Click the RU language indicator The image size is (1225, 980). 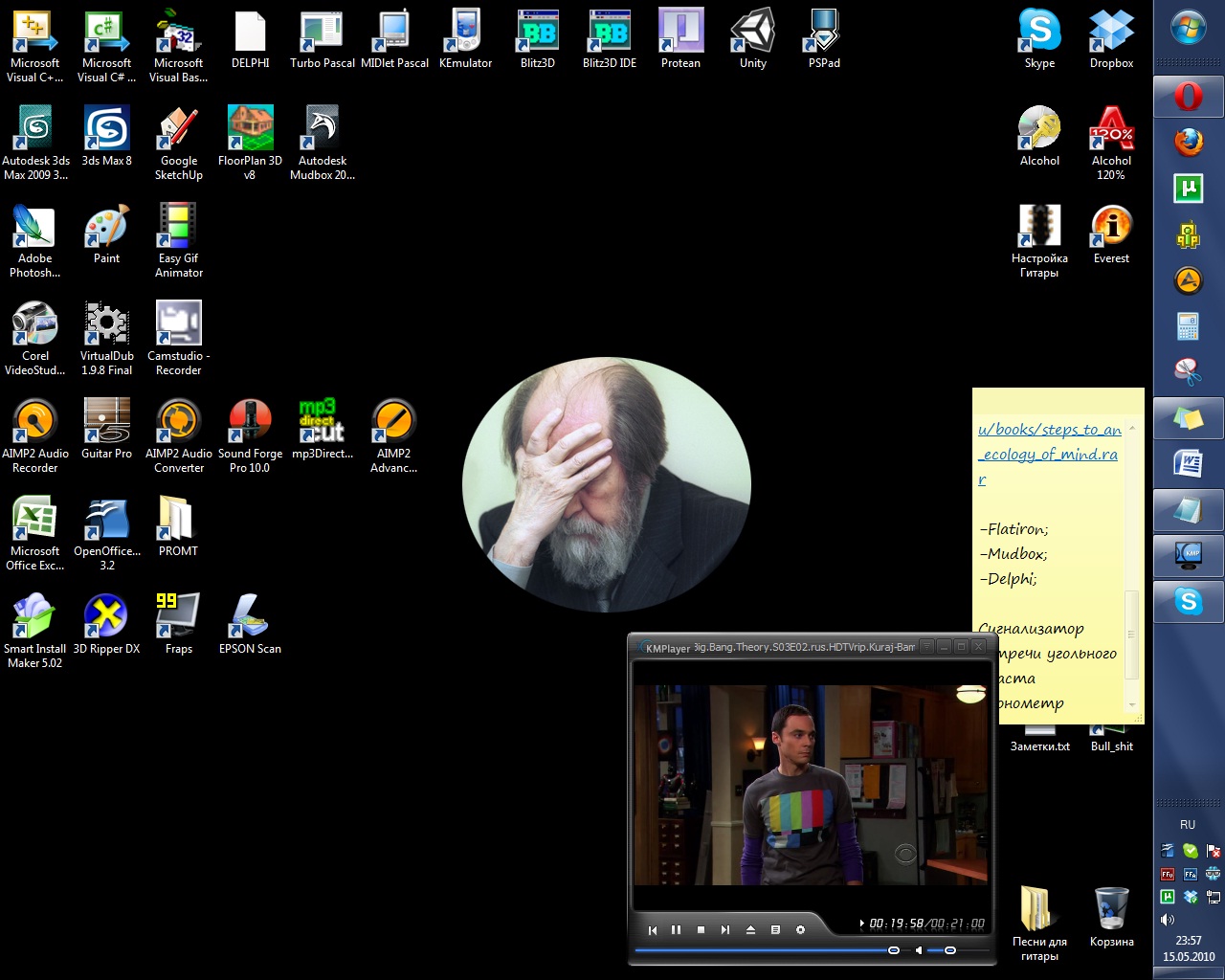coord(1188,825)
